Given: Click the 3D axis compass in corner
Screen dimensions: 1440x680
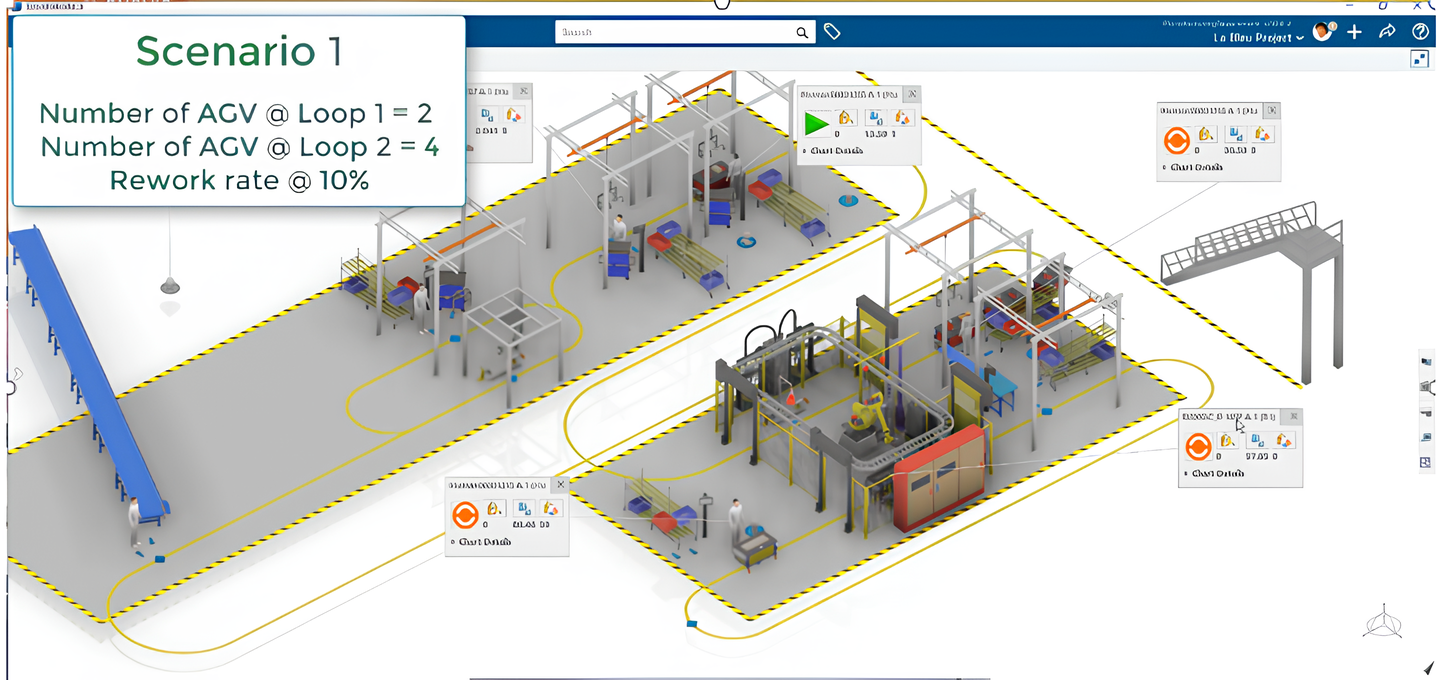Looking at the screenshot, I should (1383, 621).
